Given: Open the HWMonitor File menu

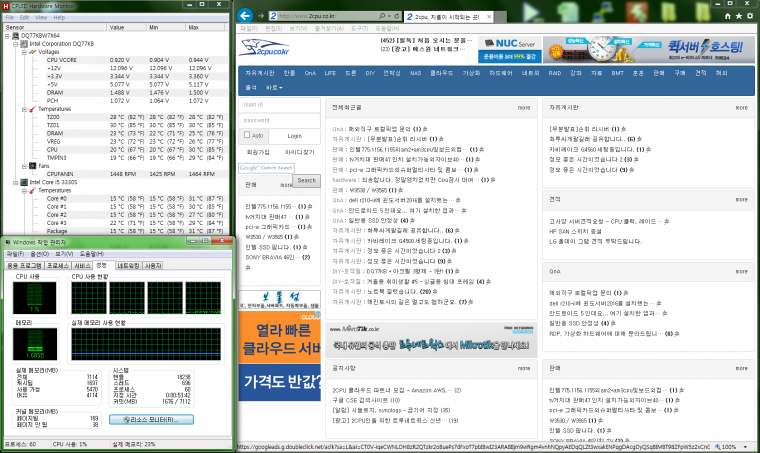Looking at the screenshot, I should pos(10,17).
